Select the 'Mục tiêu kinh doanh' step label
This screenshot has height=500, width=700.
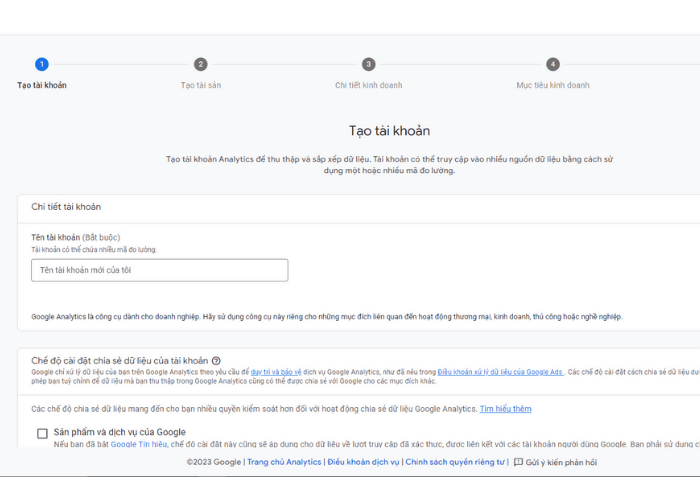[x=553, y=85]
